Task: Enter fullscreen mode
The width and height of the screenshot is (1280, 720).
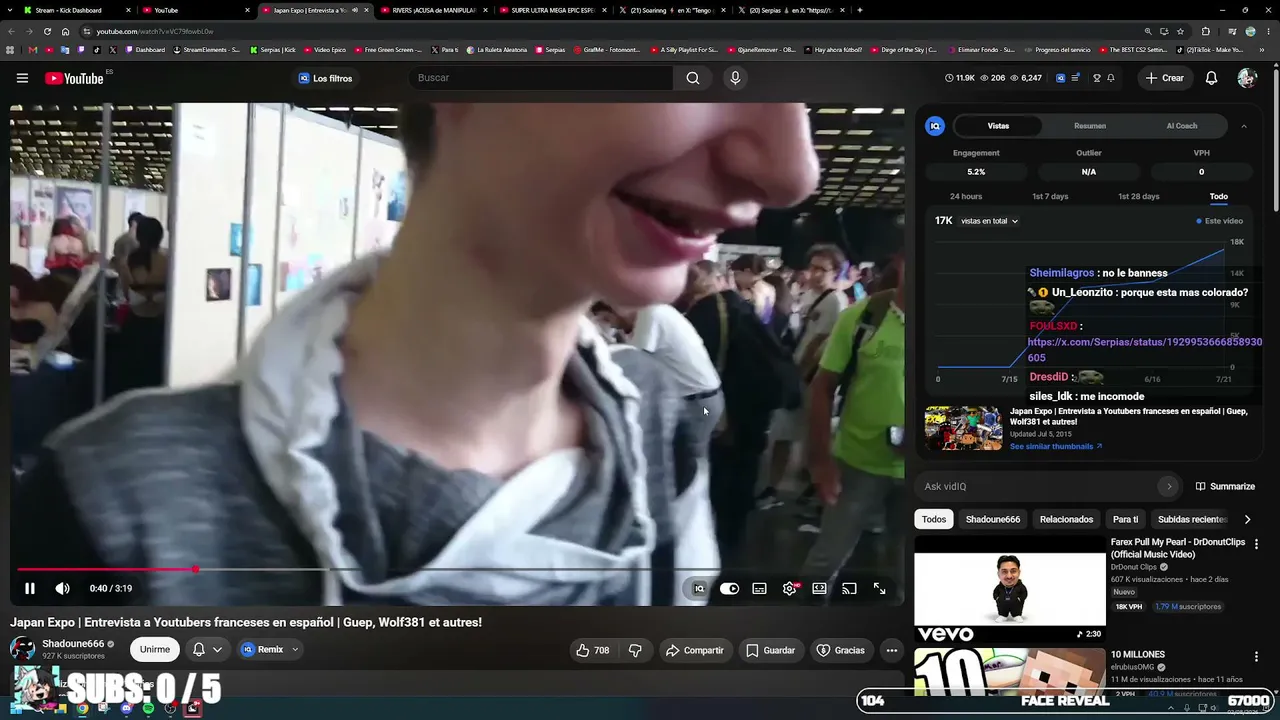Action: [x=879, y=589]
